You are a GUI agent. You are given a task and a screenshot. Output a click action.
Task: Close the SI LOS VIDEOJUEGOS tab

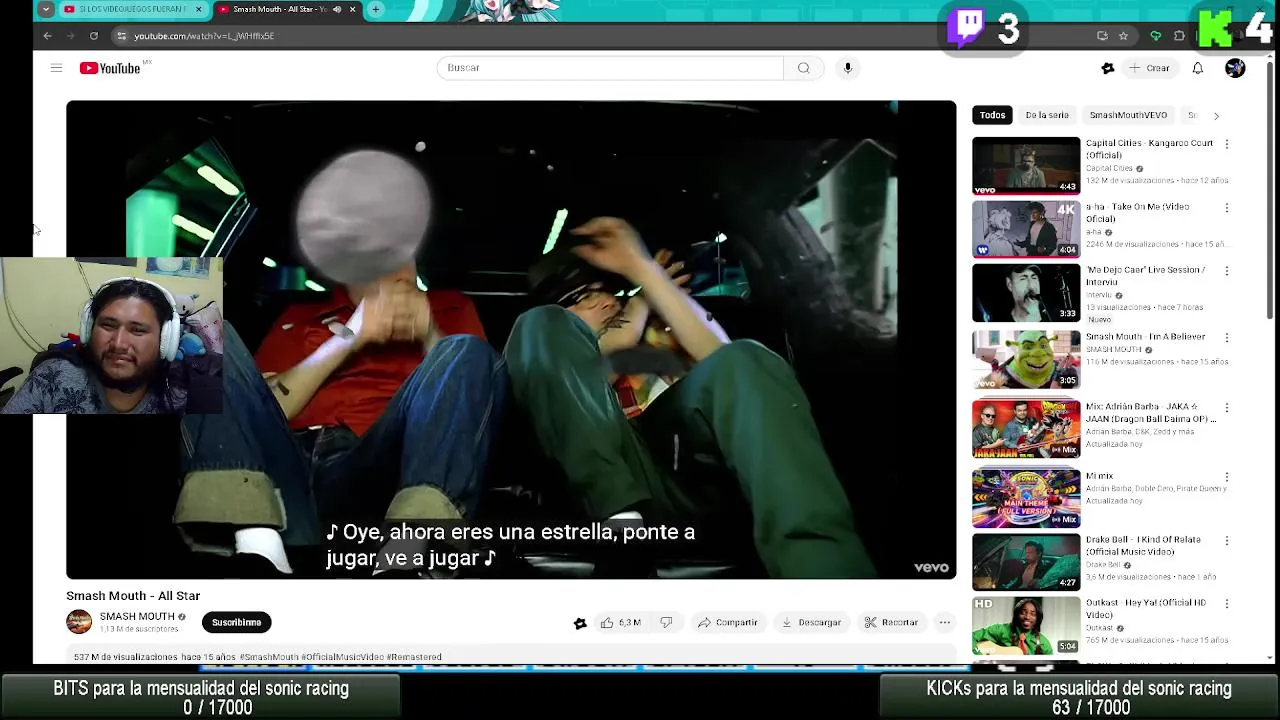click(198, 9)
